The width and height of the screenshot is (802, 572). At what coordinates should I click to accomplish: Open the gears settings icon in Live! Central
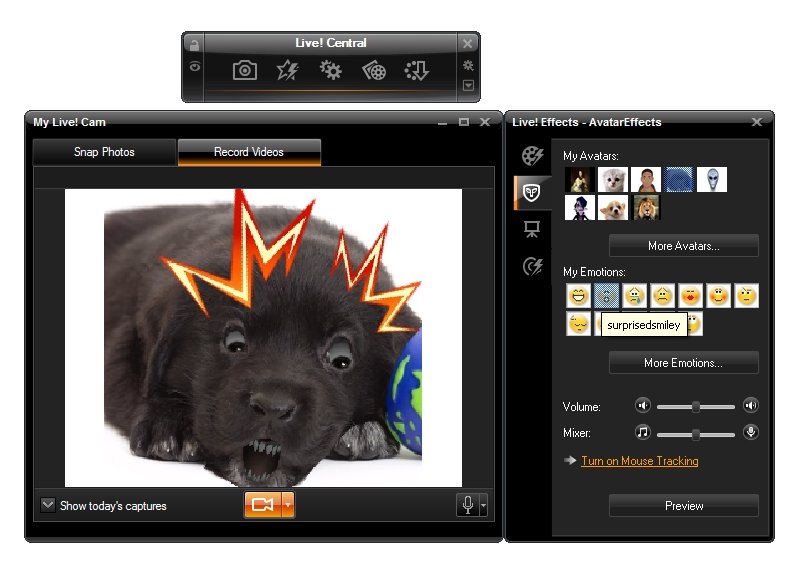click(330, 70)
